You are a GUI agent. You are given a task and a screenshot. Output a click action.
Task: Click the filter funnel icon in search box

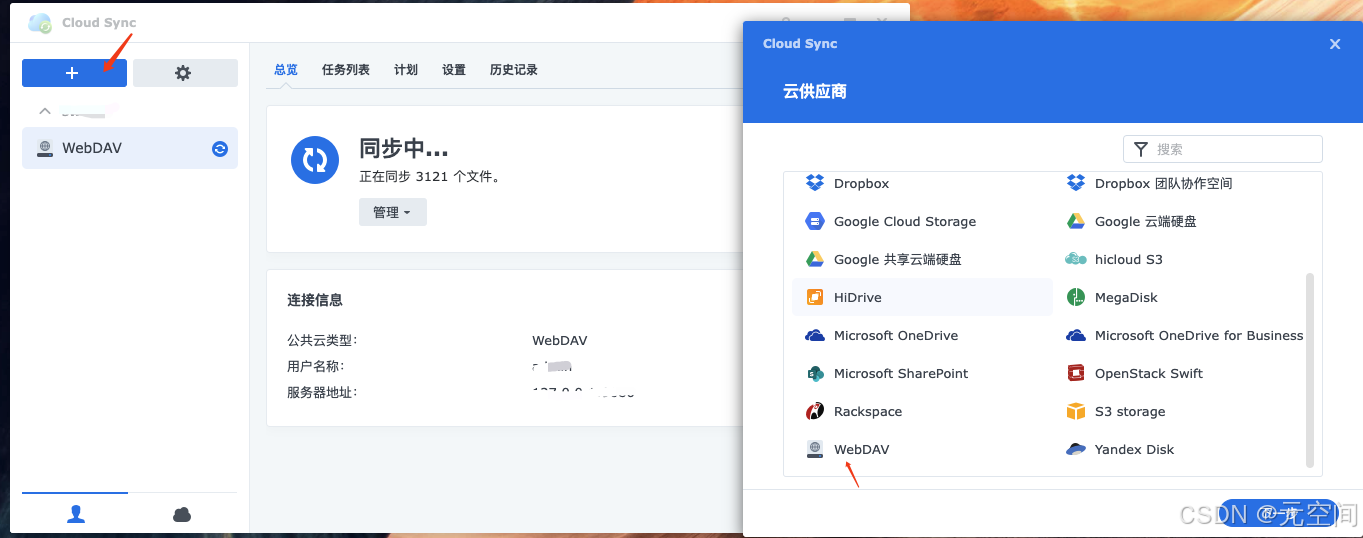pyautogui.click(x=1140, y=149)
